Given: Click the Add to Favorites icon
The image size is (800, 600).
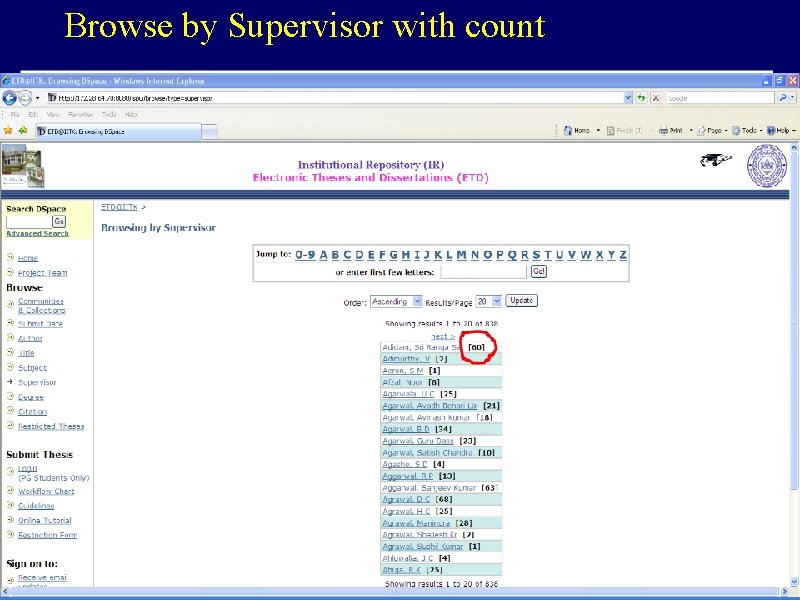Looking at the screenshot, I should tap(22, 131).
